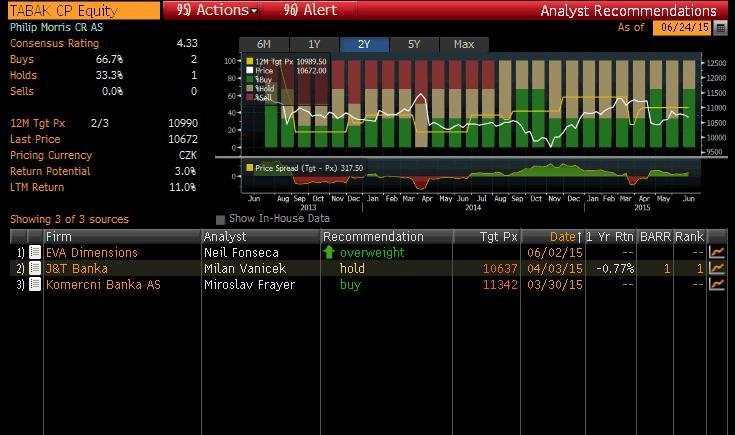Sort by the Analyst column header
This screenshot has width=735, height=435.
coord(261,237)
